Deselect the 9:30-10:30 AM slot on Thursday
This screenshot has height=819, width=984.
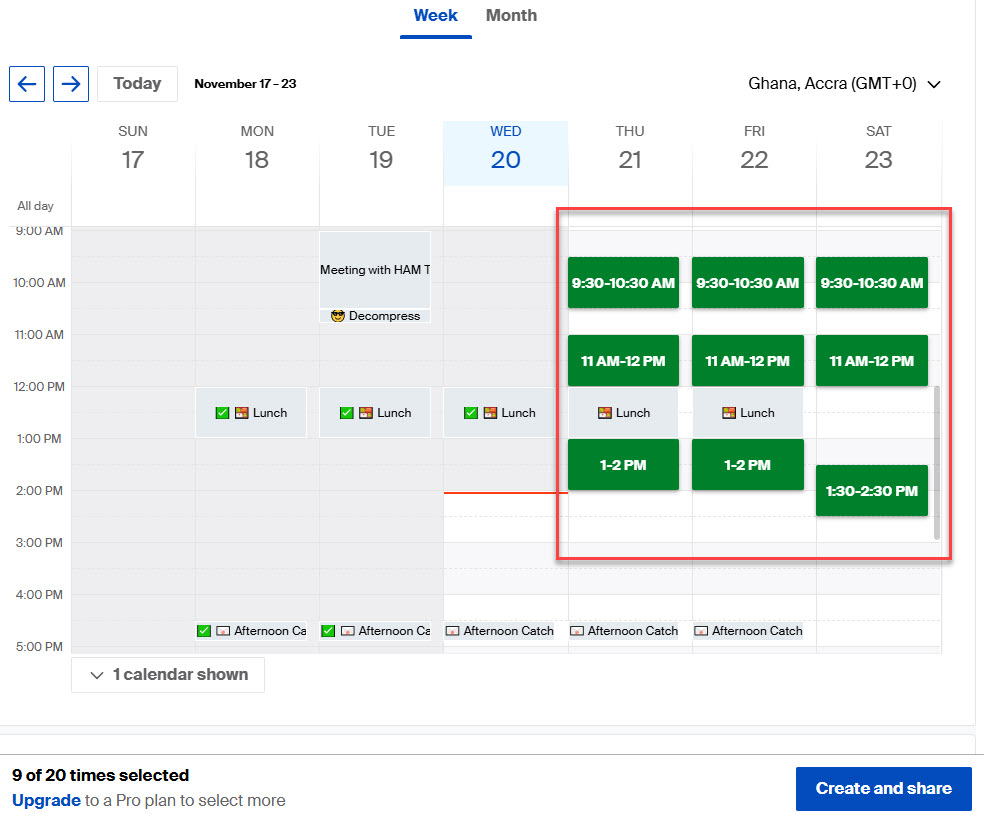[x=623, y=283]
